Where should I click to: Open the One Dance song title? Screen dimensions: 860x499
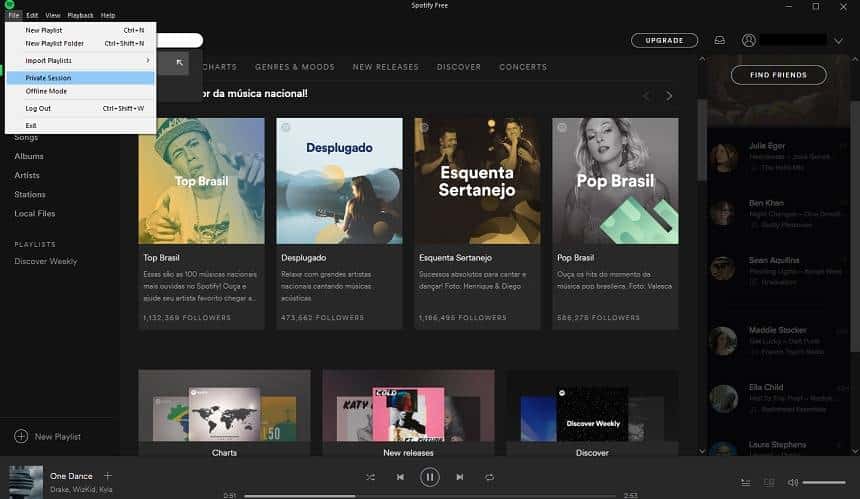(x=71, y=476)
